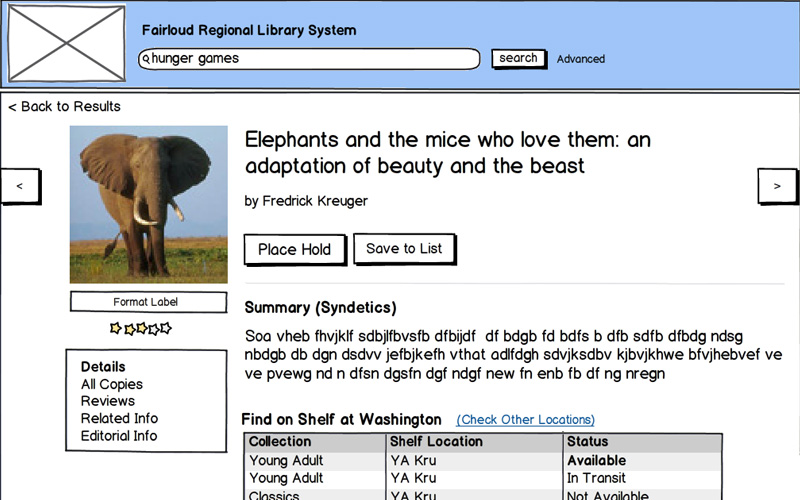This screenshot has width=800, height=500.
Task: Click the elephant book cover image
Action: click(x=148, y=204)
